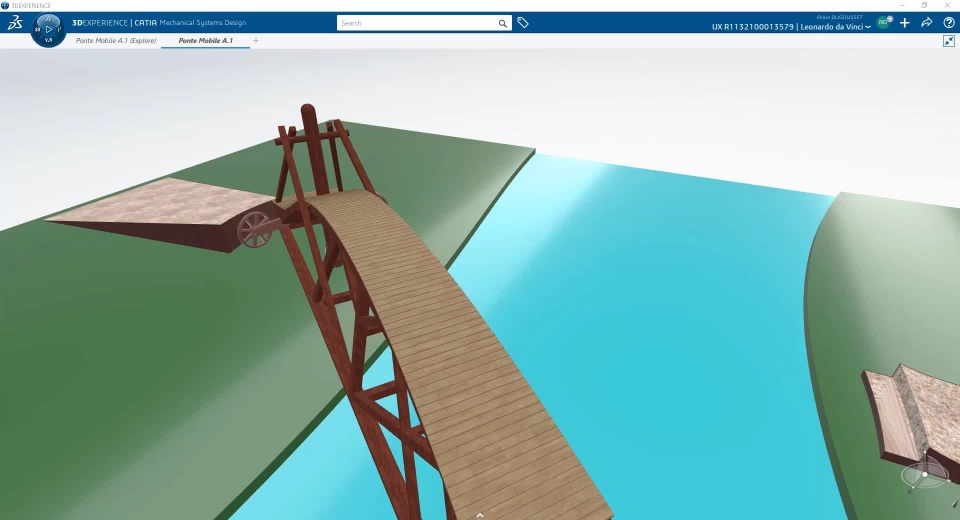Restore down the application window
Image resolution: width=960 pixels, height=520 pixels.
click(x=924, y=5)
